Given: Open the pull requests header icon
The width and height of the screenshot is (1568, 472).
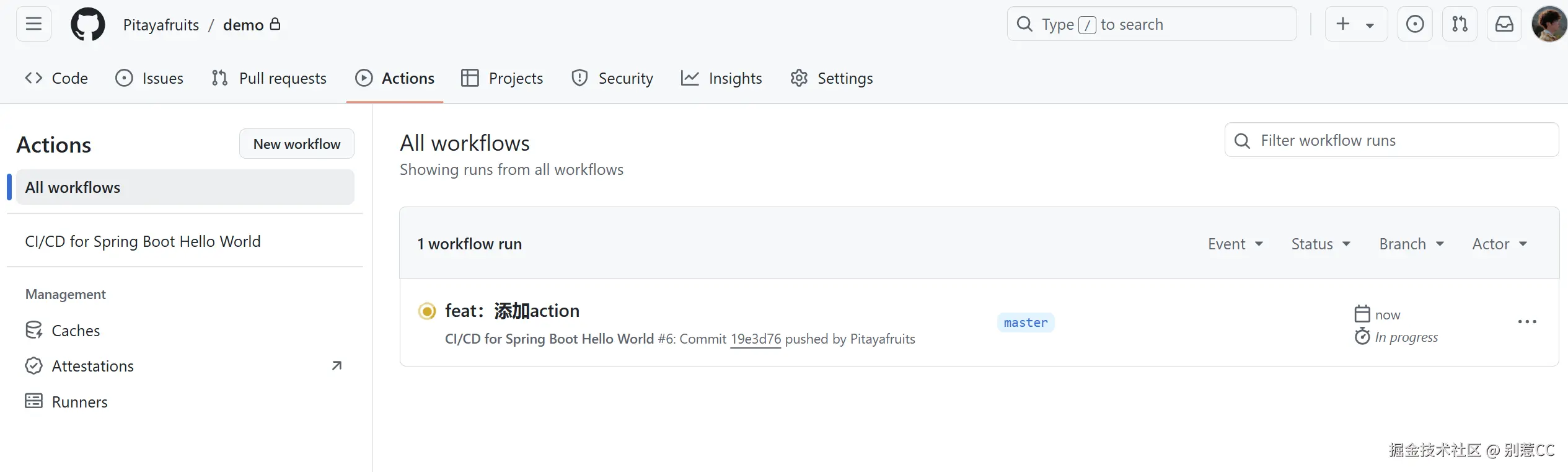Looking at the screenshot, I should click(x=1460, y=24).
